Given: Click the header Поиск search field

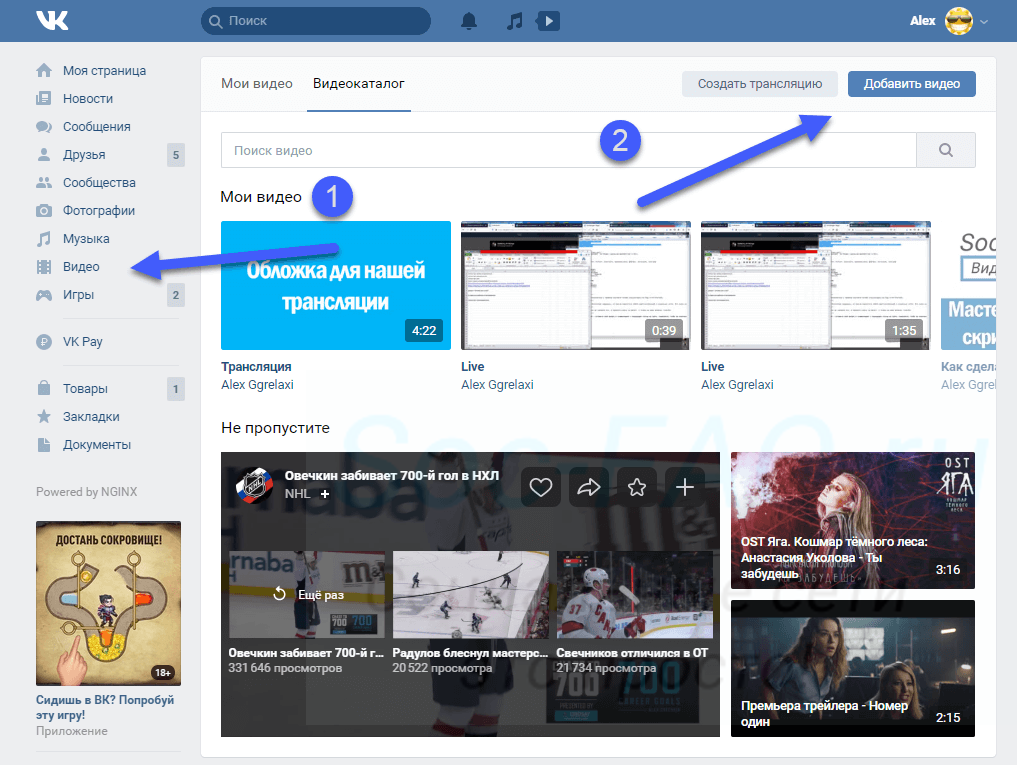Looking at the screenshot, I should tap(316, 21).
